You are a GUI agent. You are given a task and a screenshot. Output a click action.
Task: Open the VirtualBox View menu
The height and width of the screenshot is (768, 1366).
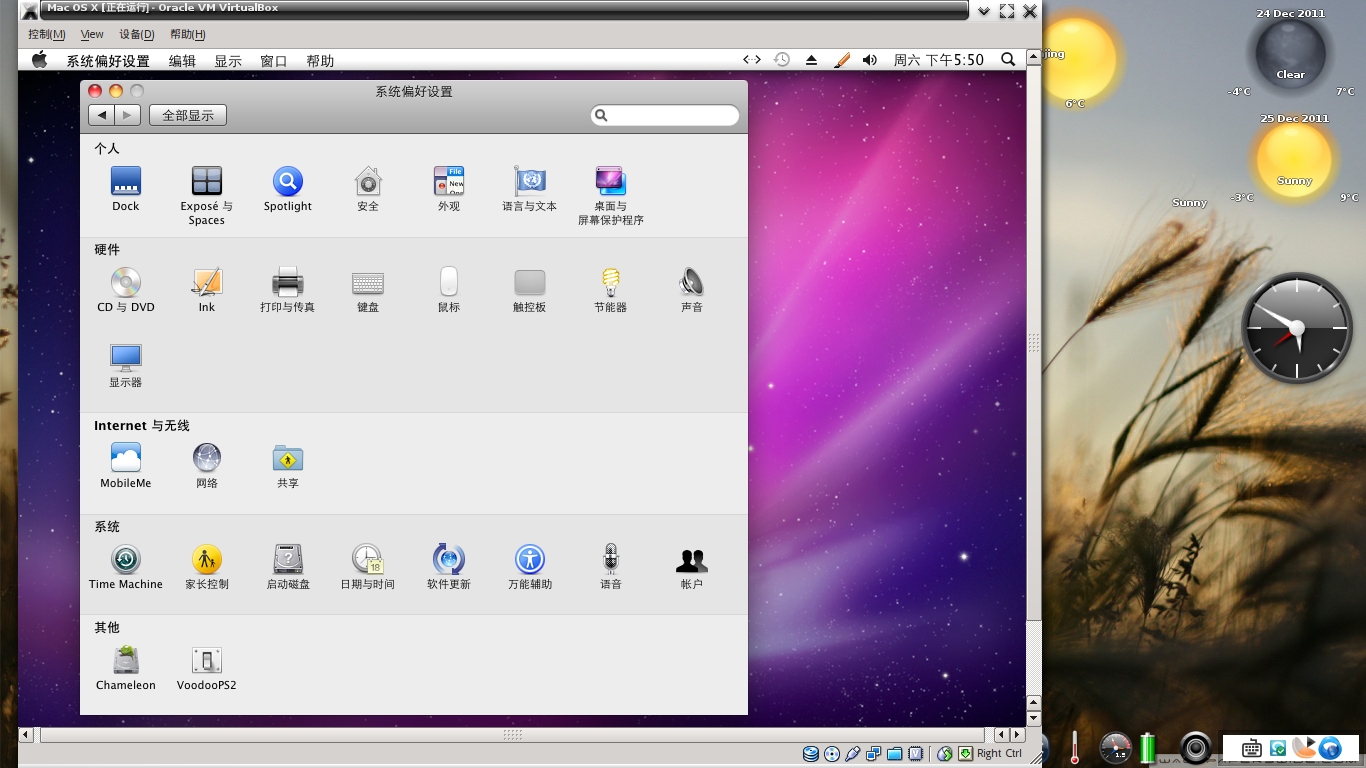coord(92,34)
